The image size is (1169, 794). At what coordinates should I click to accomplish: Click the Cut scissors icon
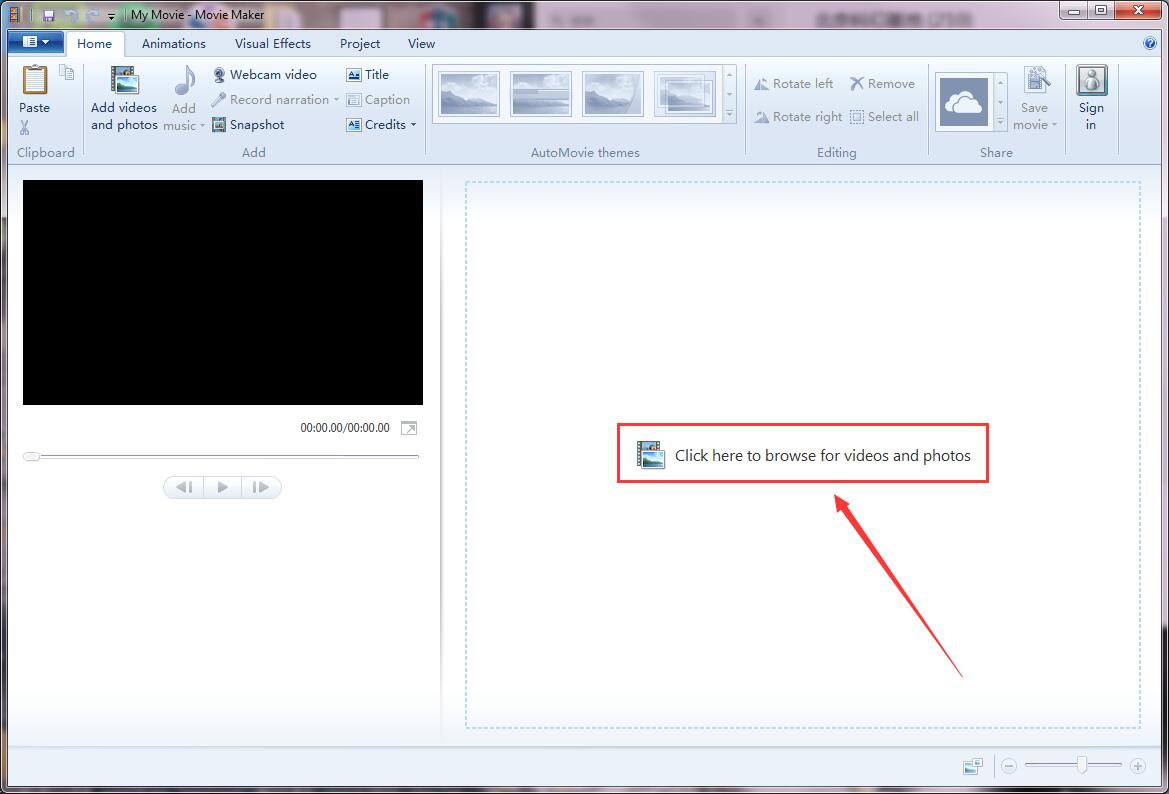pos(25,128)
